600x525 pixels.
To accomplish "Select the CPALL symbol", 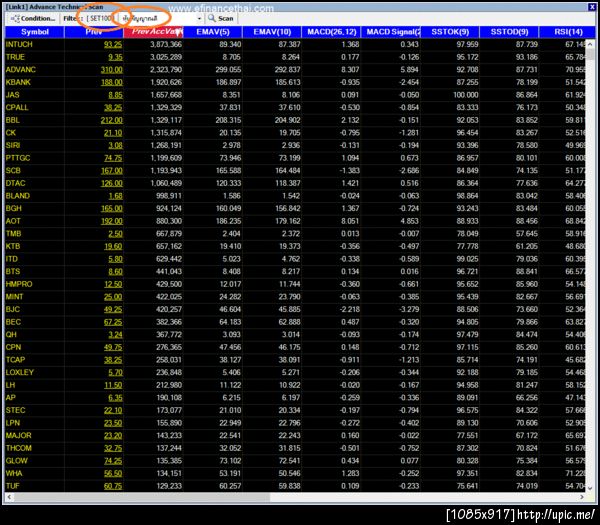I will point(17,108).
